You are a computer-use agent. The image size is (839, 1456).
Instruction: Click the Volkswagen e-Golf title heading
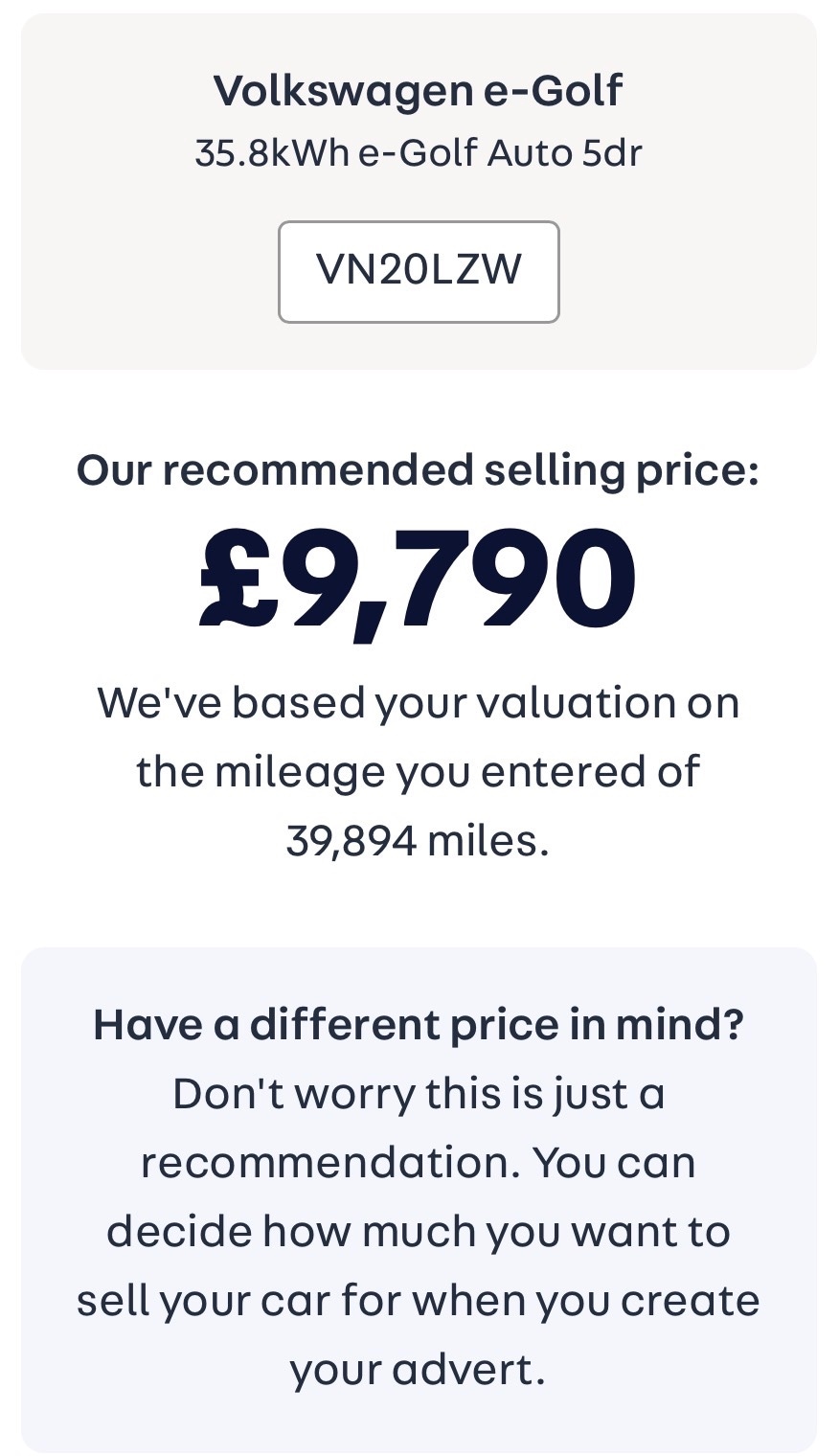click(419, 91)
